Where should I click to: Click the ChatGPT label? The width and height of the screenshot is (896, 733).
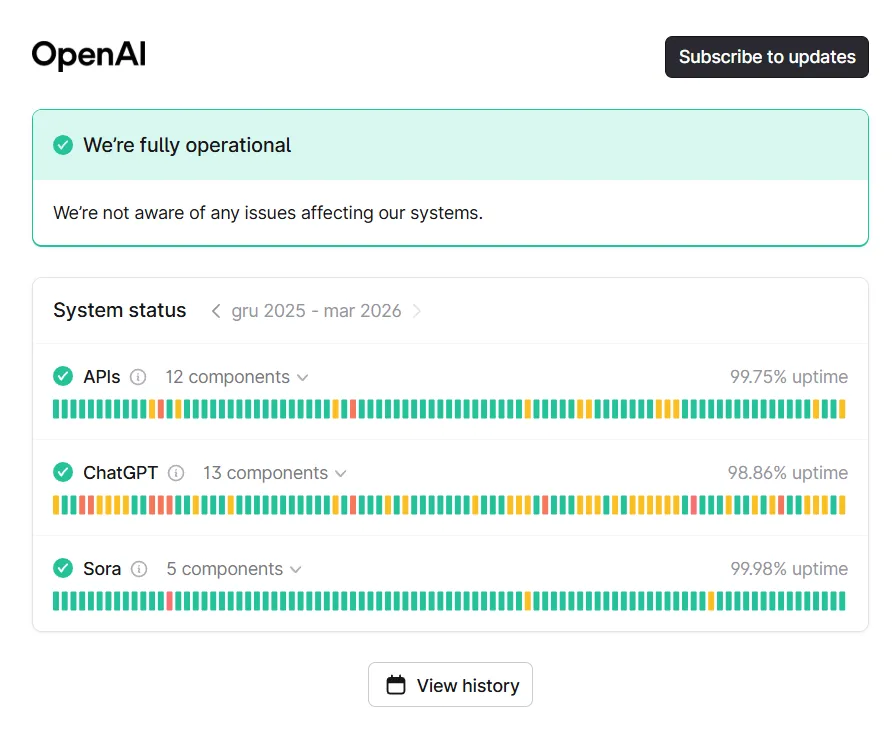tap(121, 473)
